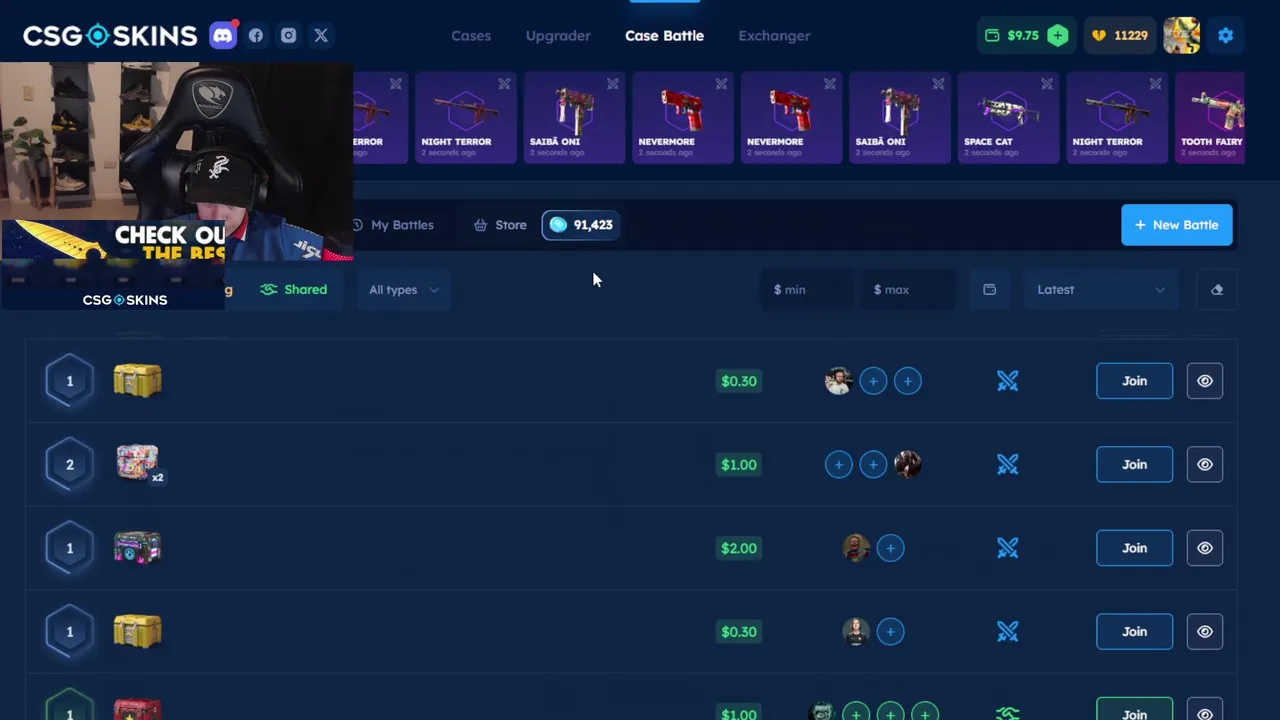Screen dimensions: 1280x720
Task: Join the second $0.30 battle
Action: (x=1134, y=631)
